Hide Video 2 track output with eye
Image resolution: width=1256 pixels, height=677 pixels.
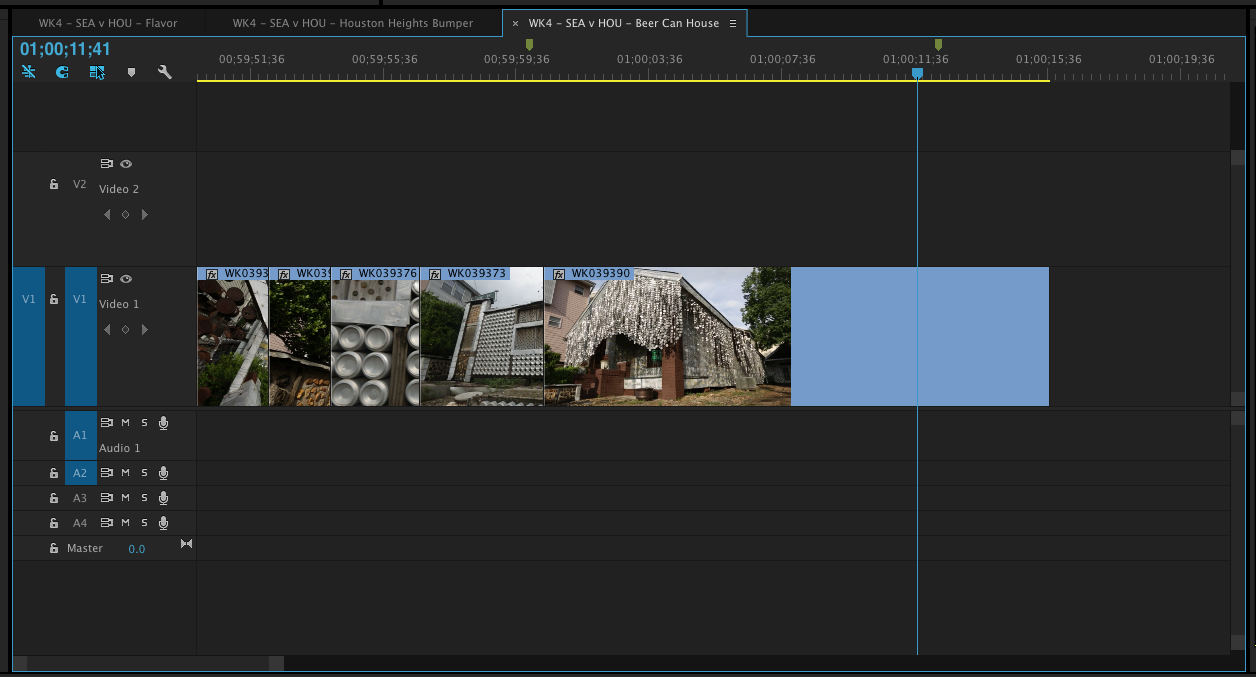(x=126, y=164)
